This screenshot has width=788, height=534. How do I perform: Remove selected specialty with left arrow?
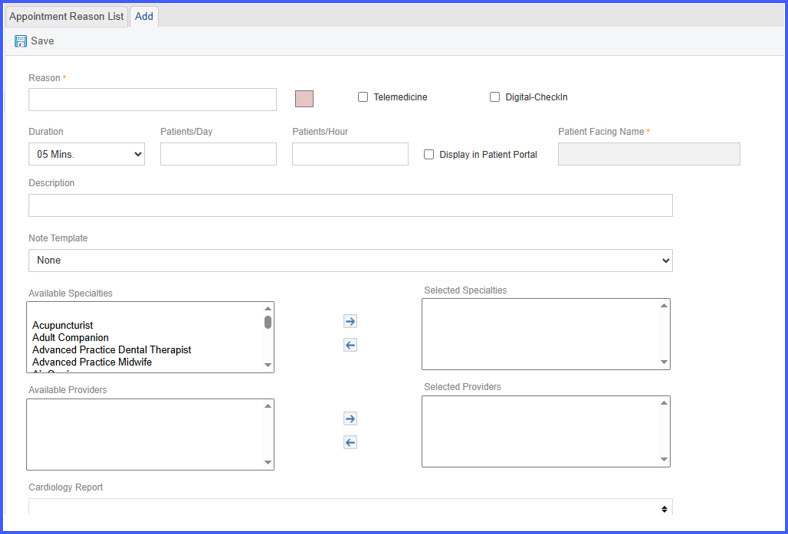coord(350,345)
